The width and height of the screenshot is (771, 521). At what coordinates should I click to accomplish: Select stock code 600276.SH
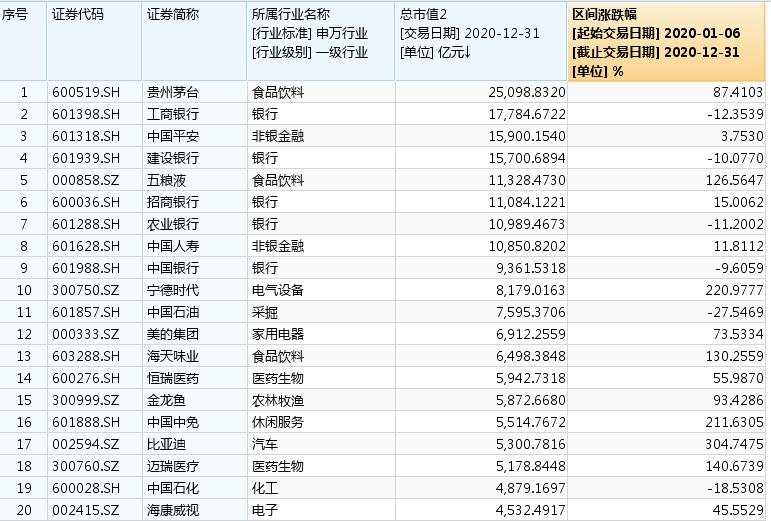(x=86, y=378)
